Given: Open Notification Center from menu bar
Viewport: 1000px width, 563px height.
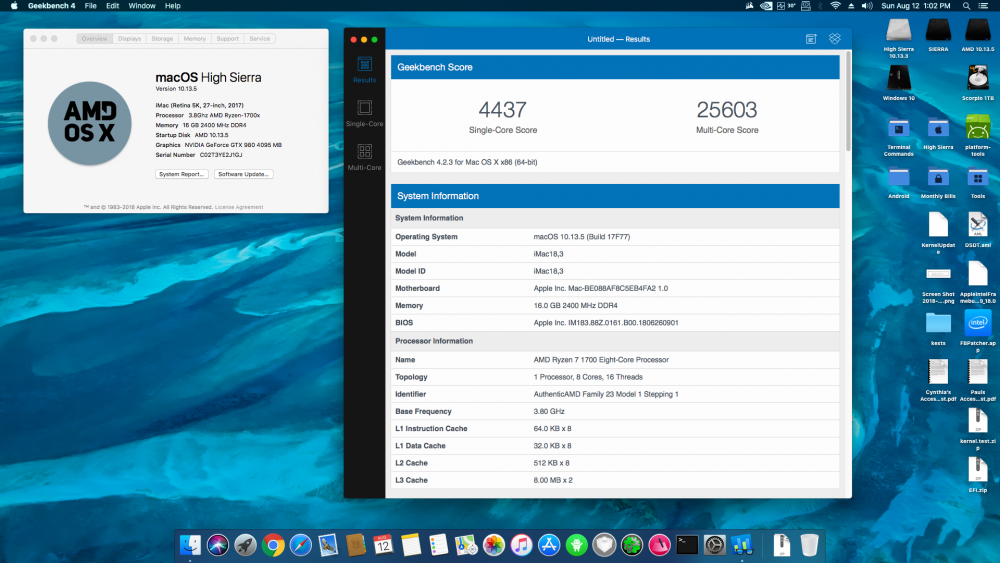Looking at the screenshot, I should pos(984,6).
